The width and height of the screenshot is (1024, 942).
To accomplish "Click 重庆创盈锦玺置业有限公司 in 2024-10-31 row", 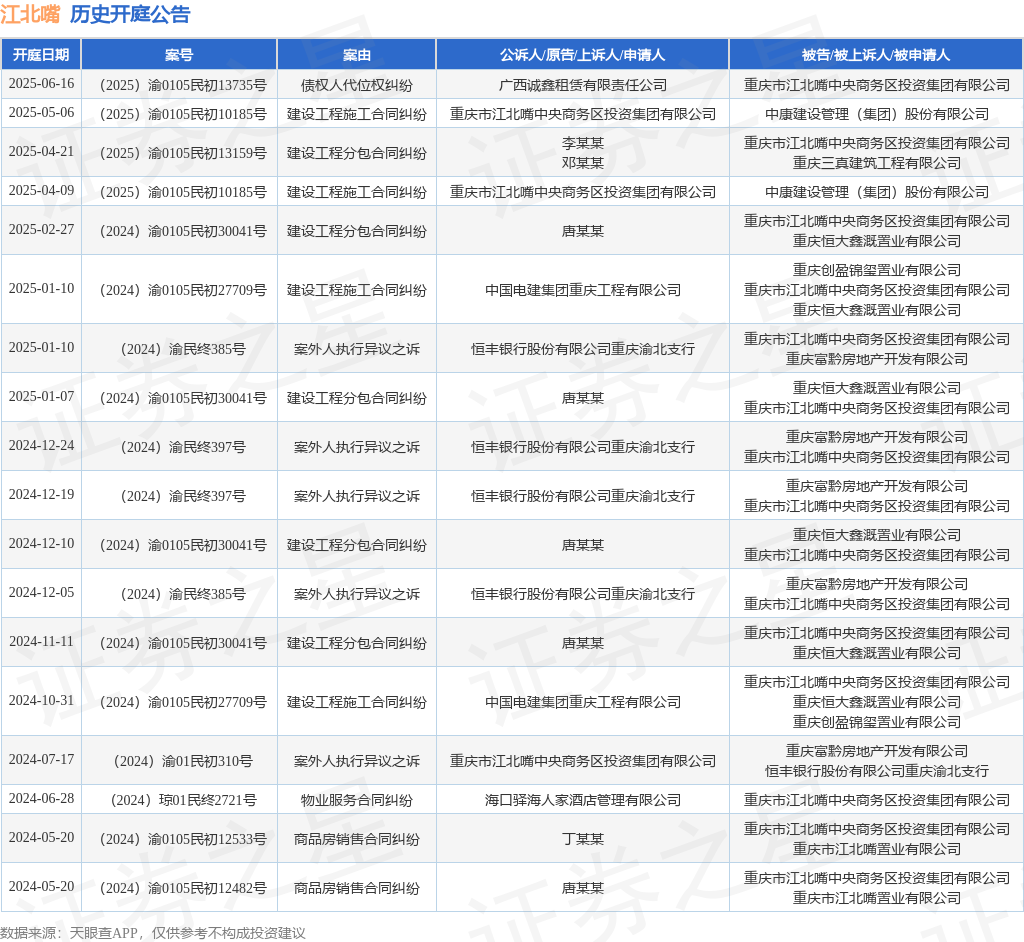I will tap(876, 722).
